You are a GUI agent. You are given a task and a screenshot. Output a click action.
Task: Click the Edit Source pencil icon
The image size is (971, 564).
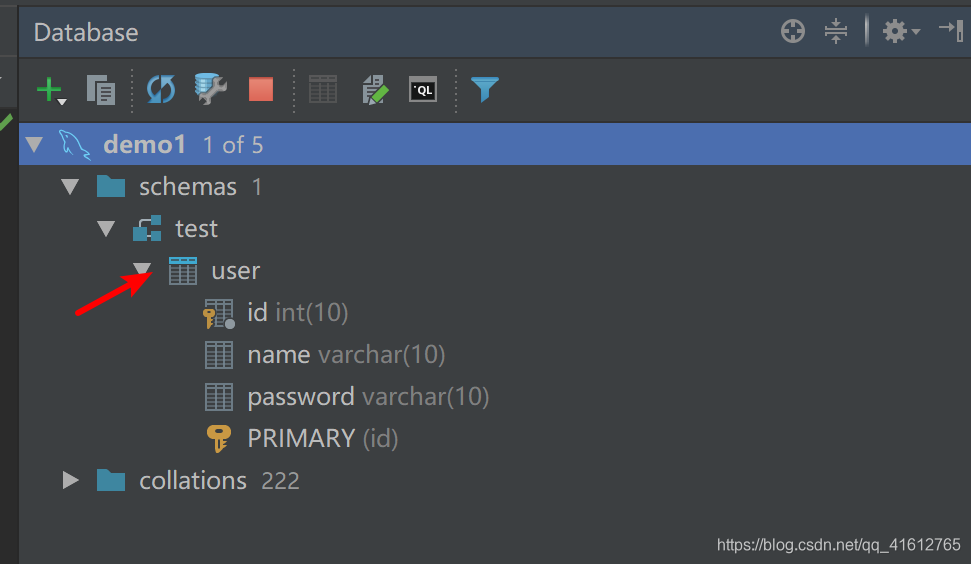click(x=375, y=90)
